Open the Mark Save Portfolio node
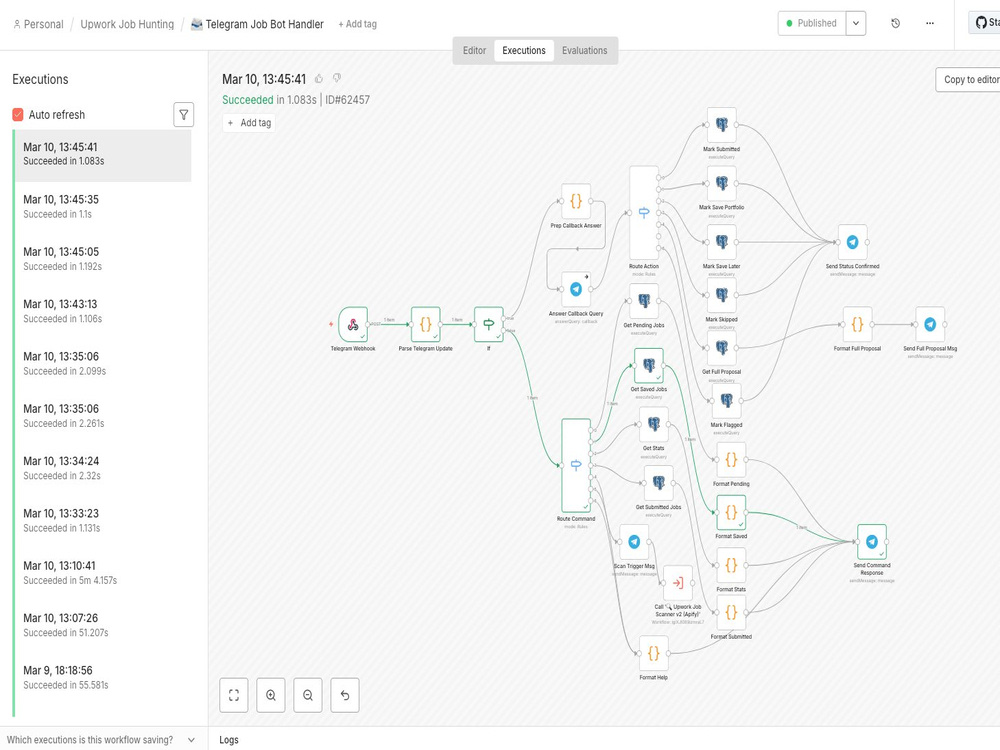 click(x=721, y=184)
